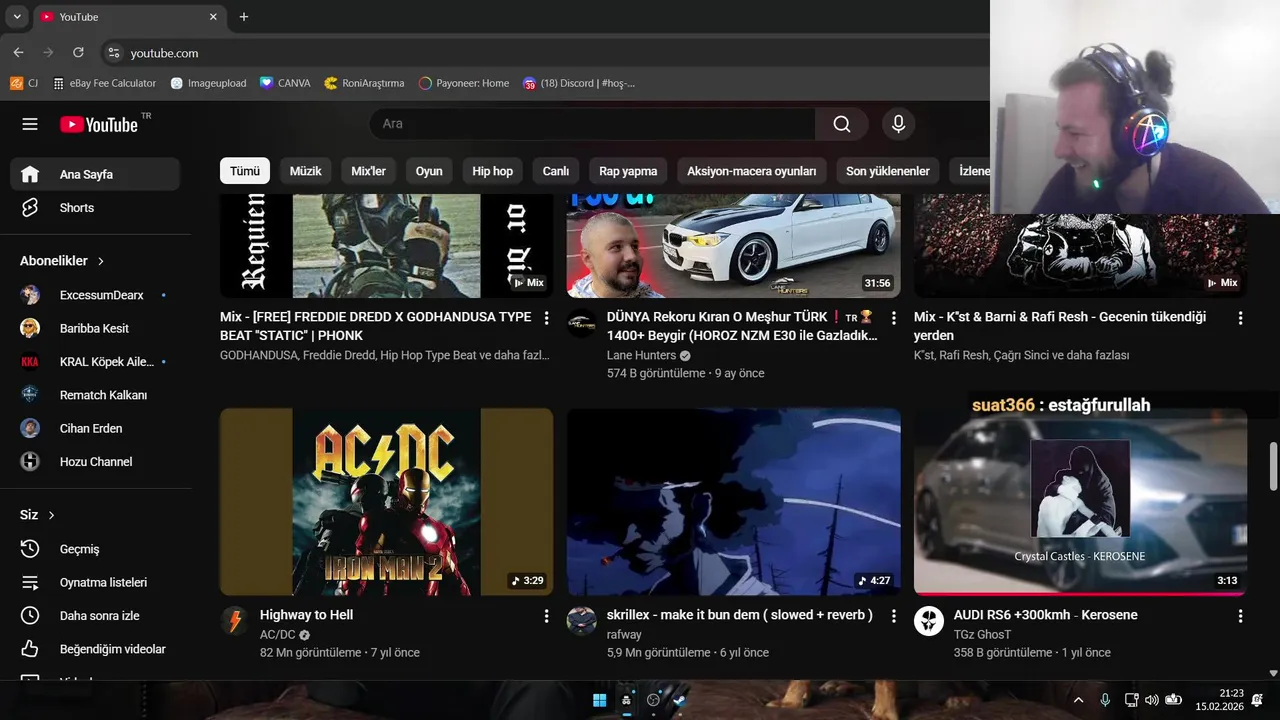View site information icon in address bar
The width and height of the screenshot is (1280, 720).
click(x=114, y=53)
